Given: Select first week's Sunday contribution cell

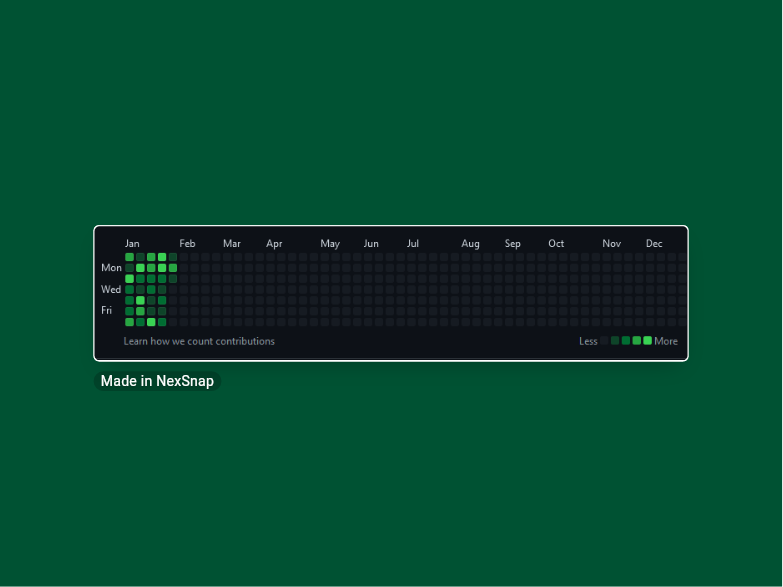Looking at the screenshot, I should (130, 257).
